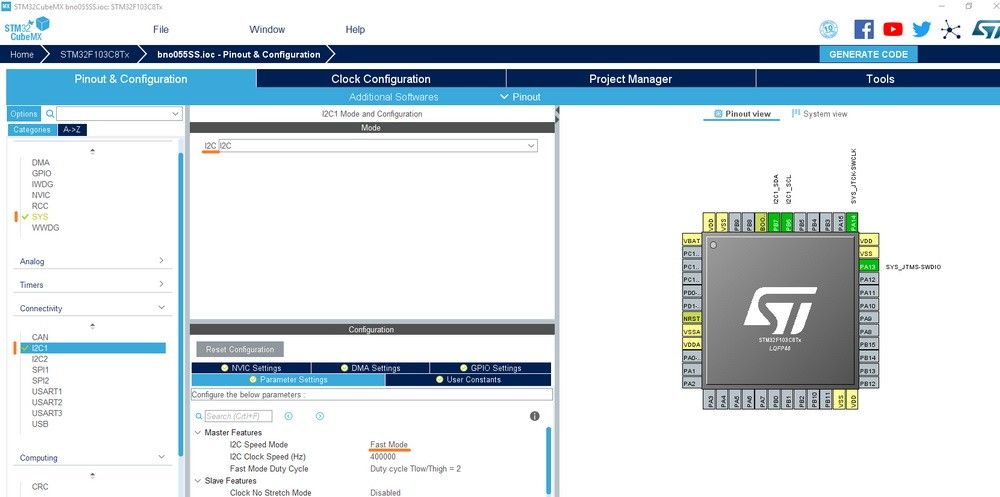1000x497 pixels.
Task: Click the magnifier icon beside Options
Action: pos(50,114)
